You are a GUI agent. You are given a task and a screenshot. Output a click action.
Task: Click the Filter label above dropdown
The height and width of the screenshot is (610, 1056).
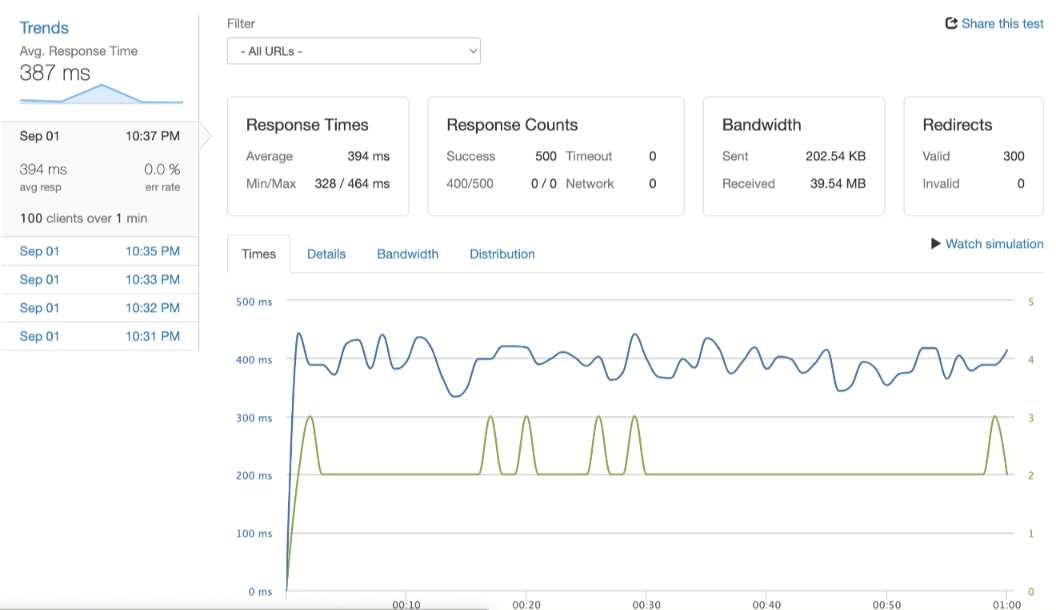[x=241, y=24]
